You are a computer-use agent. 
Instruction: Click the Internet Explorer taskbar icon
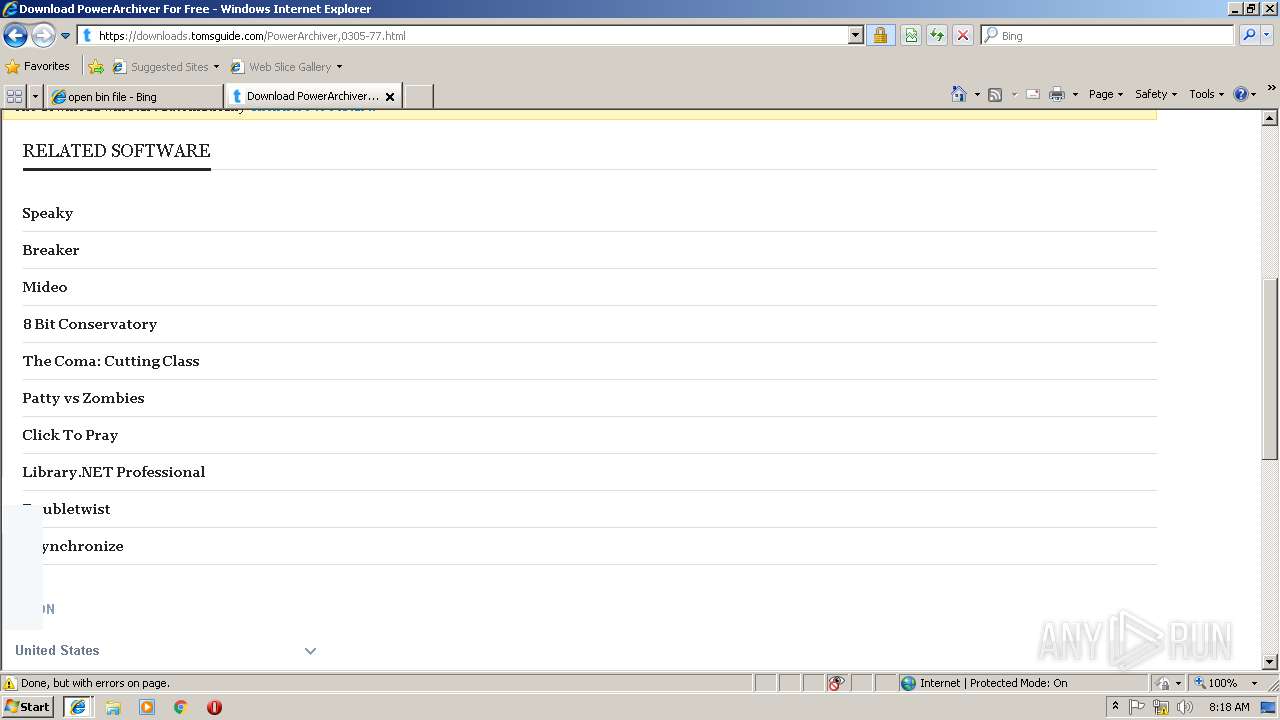(x=78, y=707)
